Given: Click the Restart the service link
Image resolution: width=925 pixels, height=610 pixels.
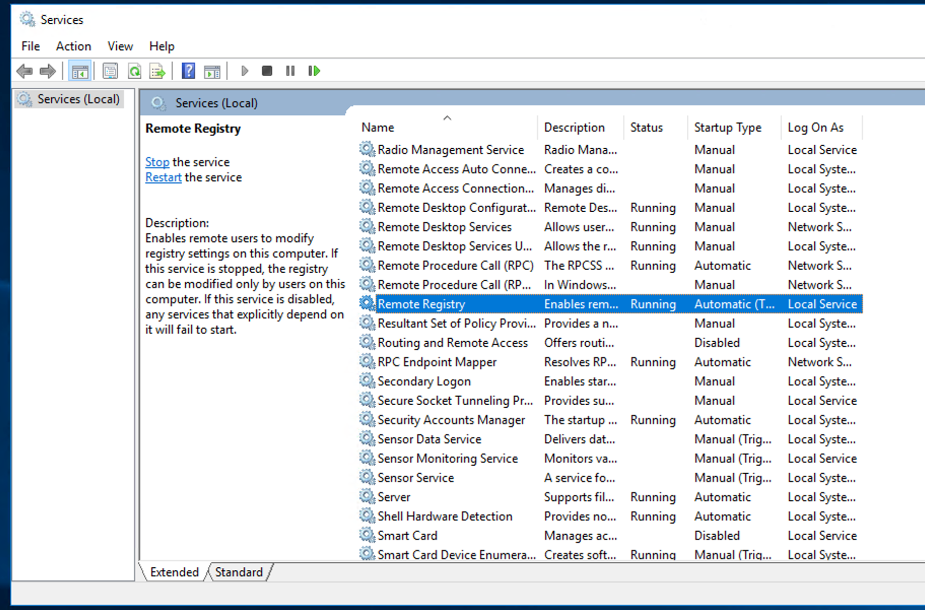Looking at the screenshot, I should pos(163,177).
